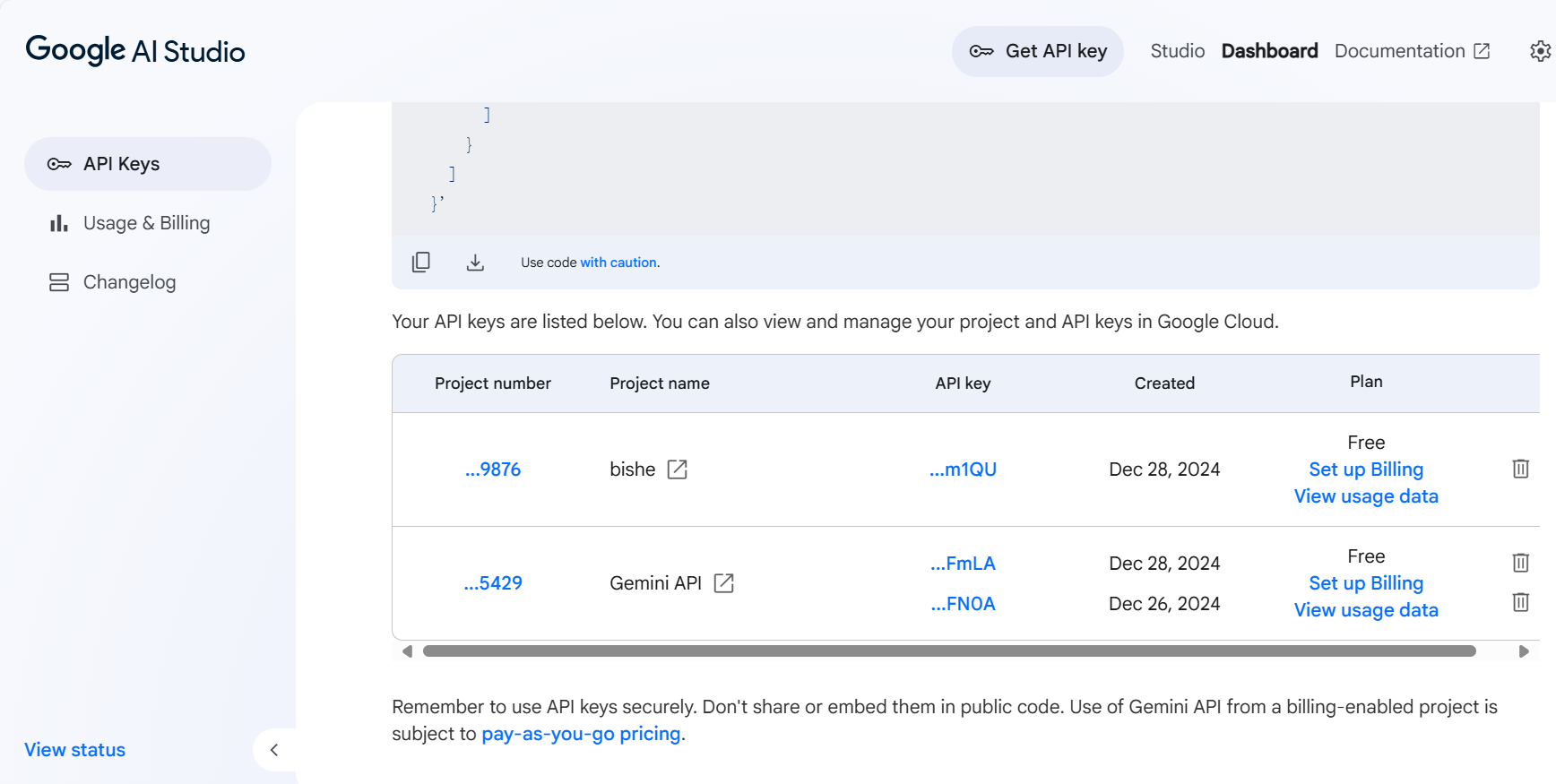
Task: Open project number ...9876
Action: [x=493, y=470]
